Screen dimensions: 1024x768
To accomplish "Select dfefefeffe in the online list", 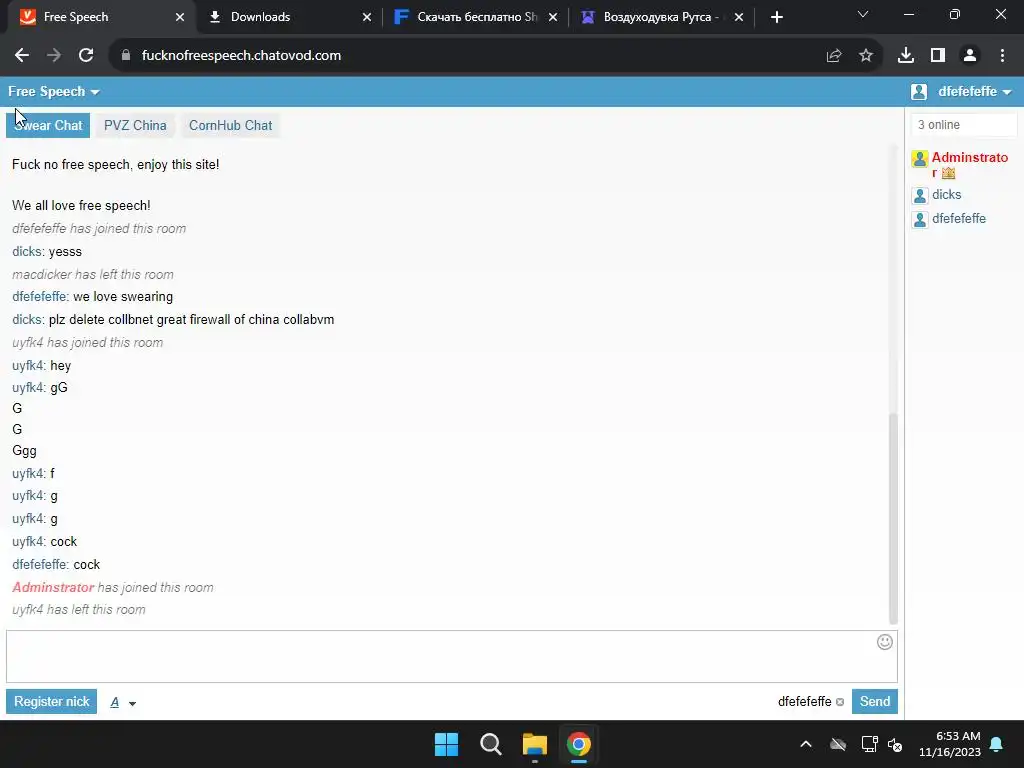I will (x=959, y=219).
